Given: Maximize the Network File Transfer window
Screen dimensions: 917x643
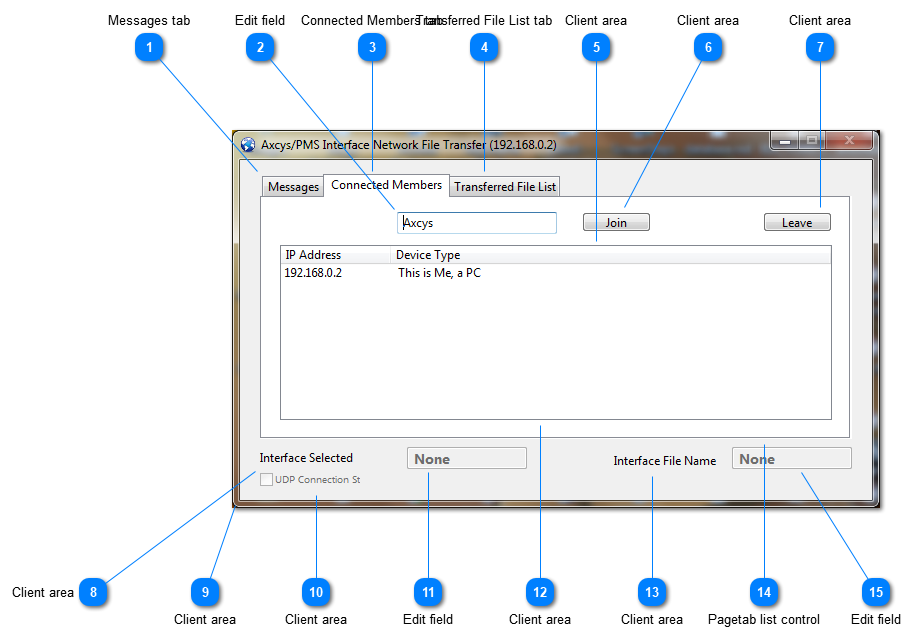Looking at the screenshot, I should (x=811, y=141).
